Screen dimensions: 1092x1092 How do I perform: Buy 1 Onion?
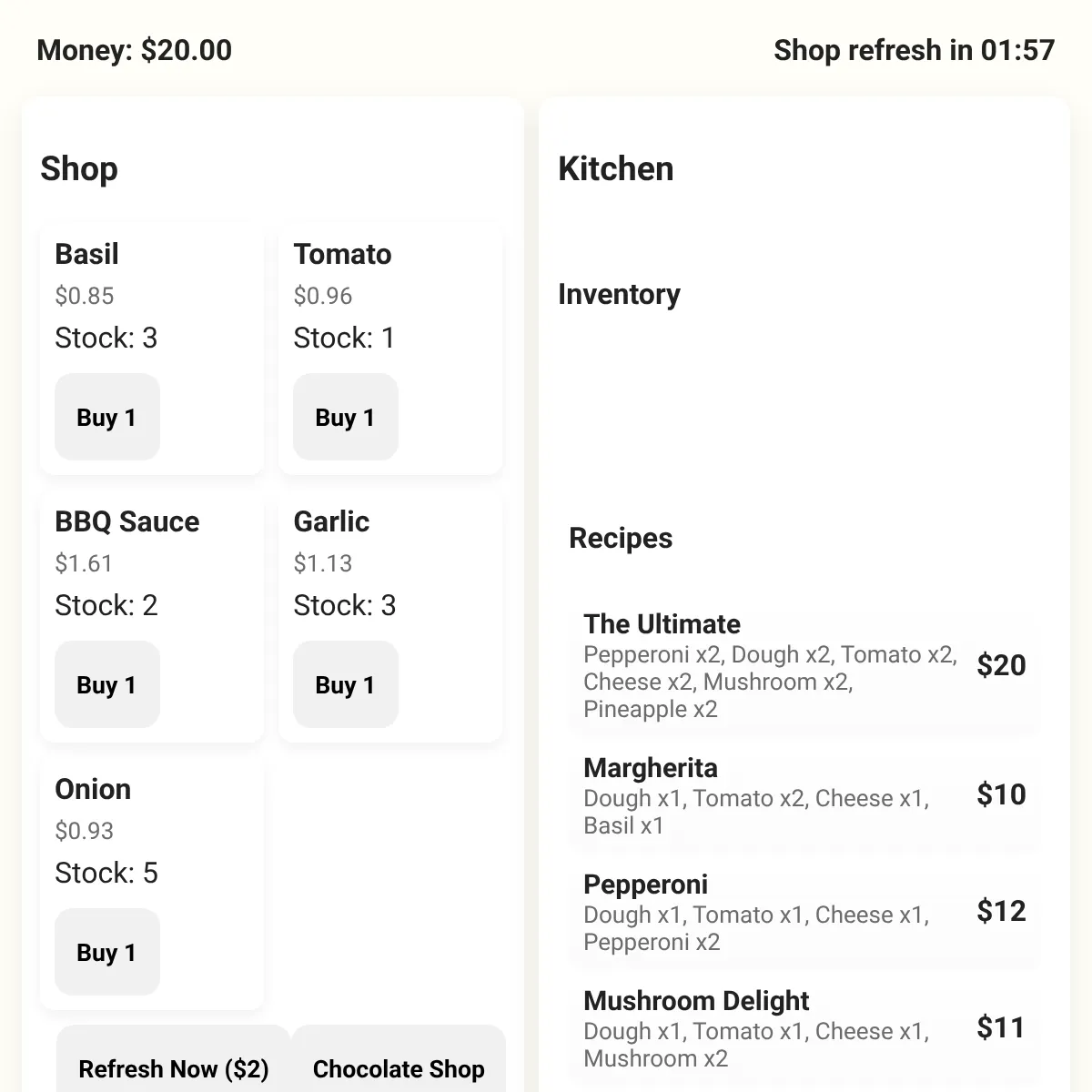click(107, 952)
